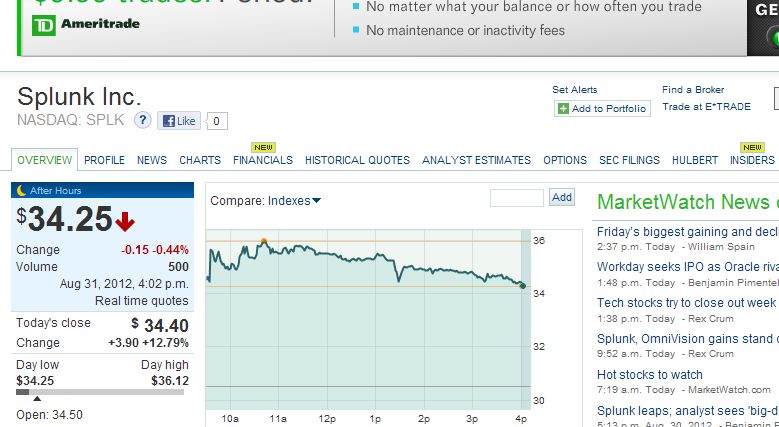Open the Hot stocks to watch headline

click(650, 375)
